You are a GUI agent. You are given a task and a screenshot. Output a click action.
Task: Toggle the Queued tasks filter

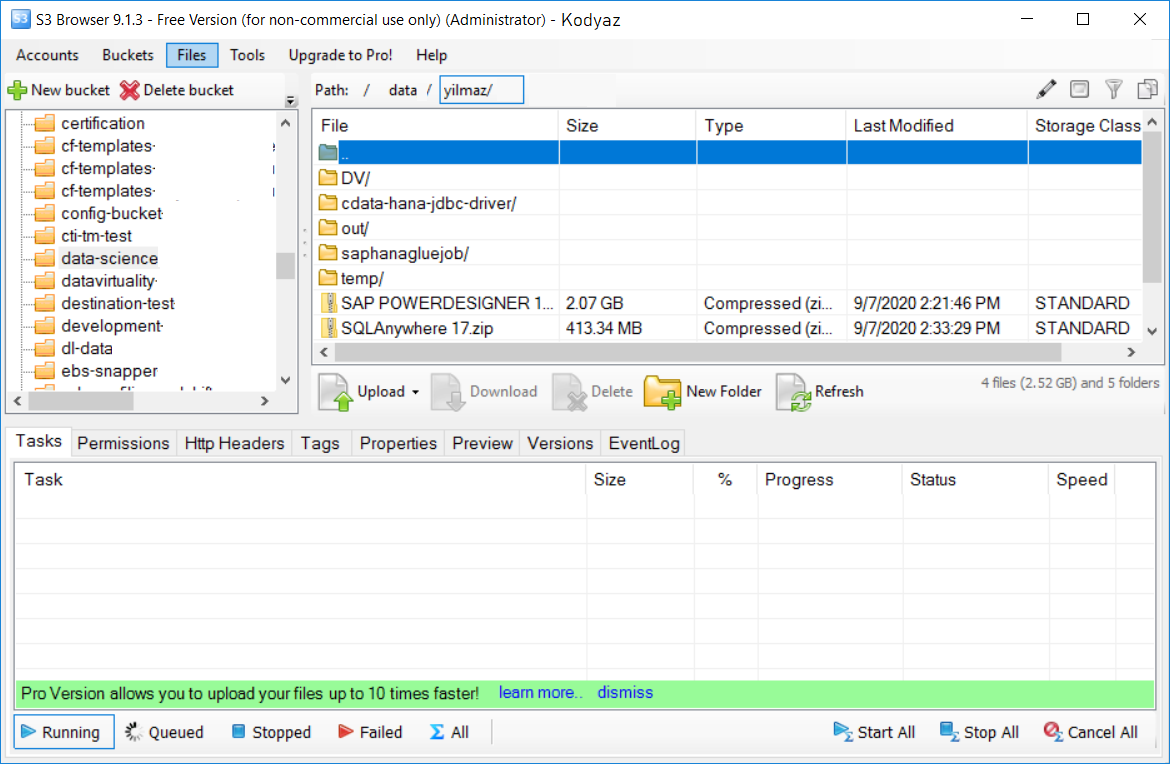pos(165,732)
